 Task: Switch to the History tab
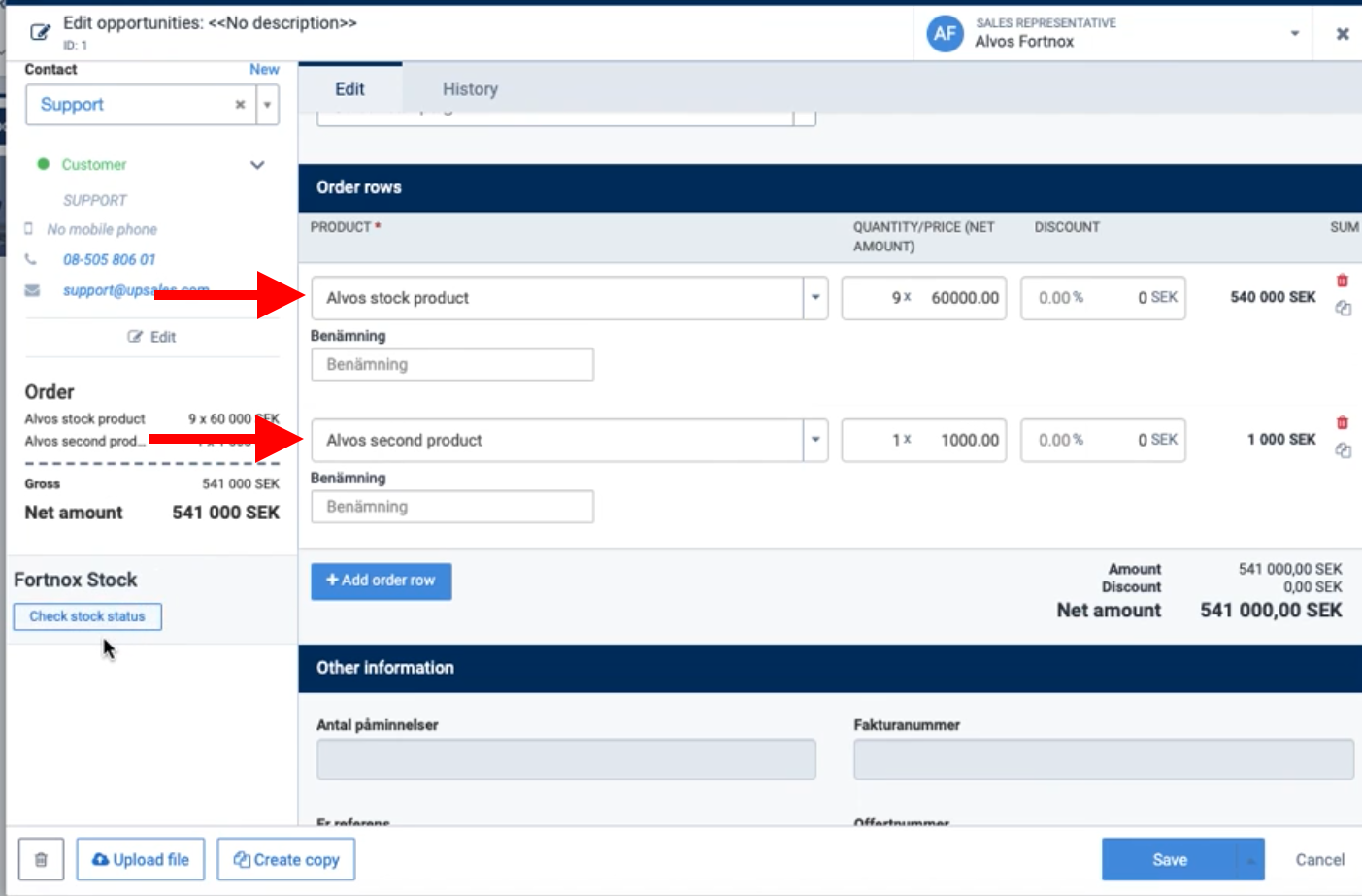[470, 89]
